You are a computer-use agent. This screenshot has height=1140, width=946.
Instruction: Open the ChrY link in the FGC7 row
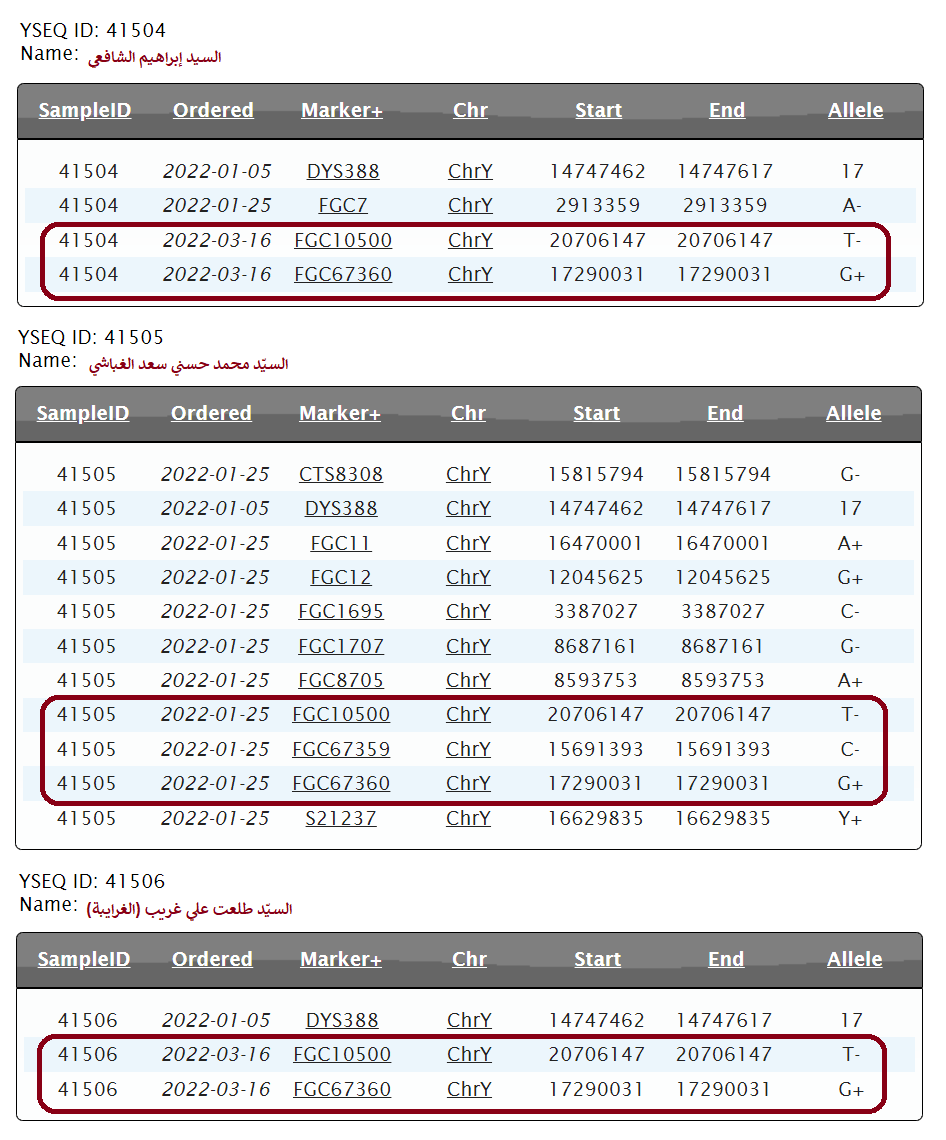[470, 206]
